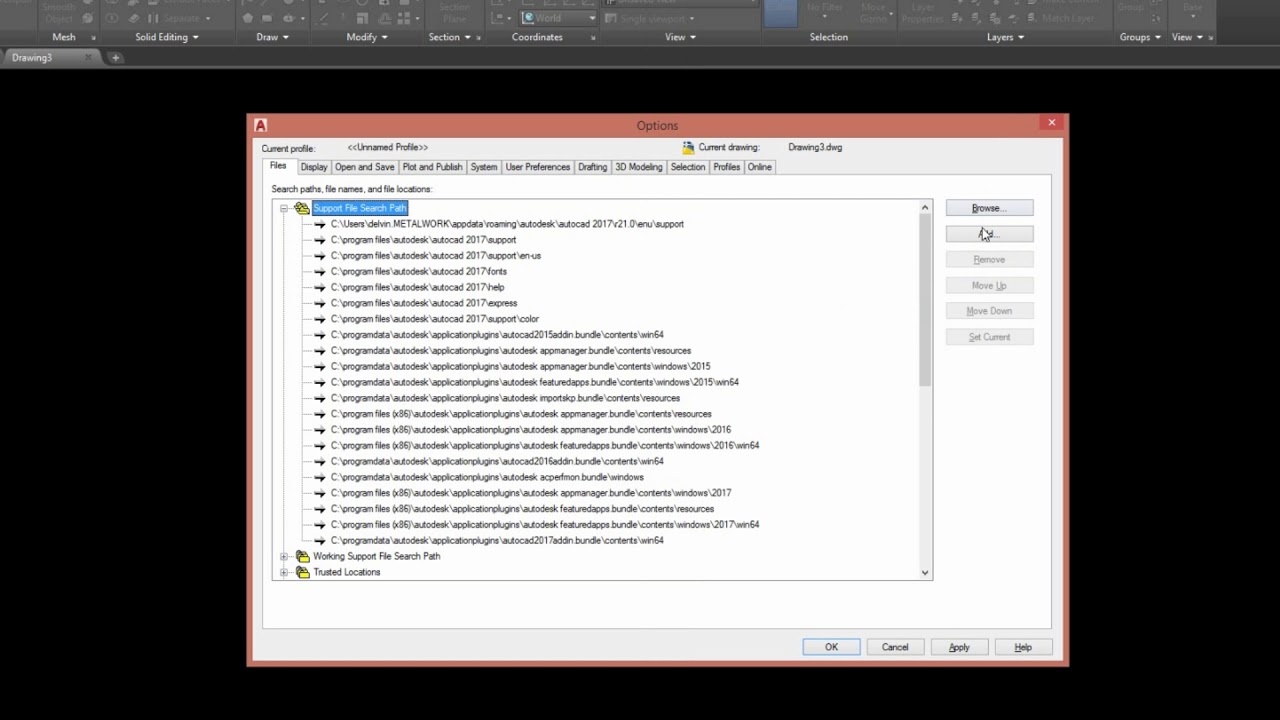This screenshot has height=720, width=1280.
Task: Open the Profiles tab
Action: coord(726,167)
